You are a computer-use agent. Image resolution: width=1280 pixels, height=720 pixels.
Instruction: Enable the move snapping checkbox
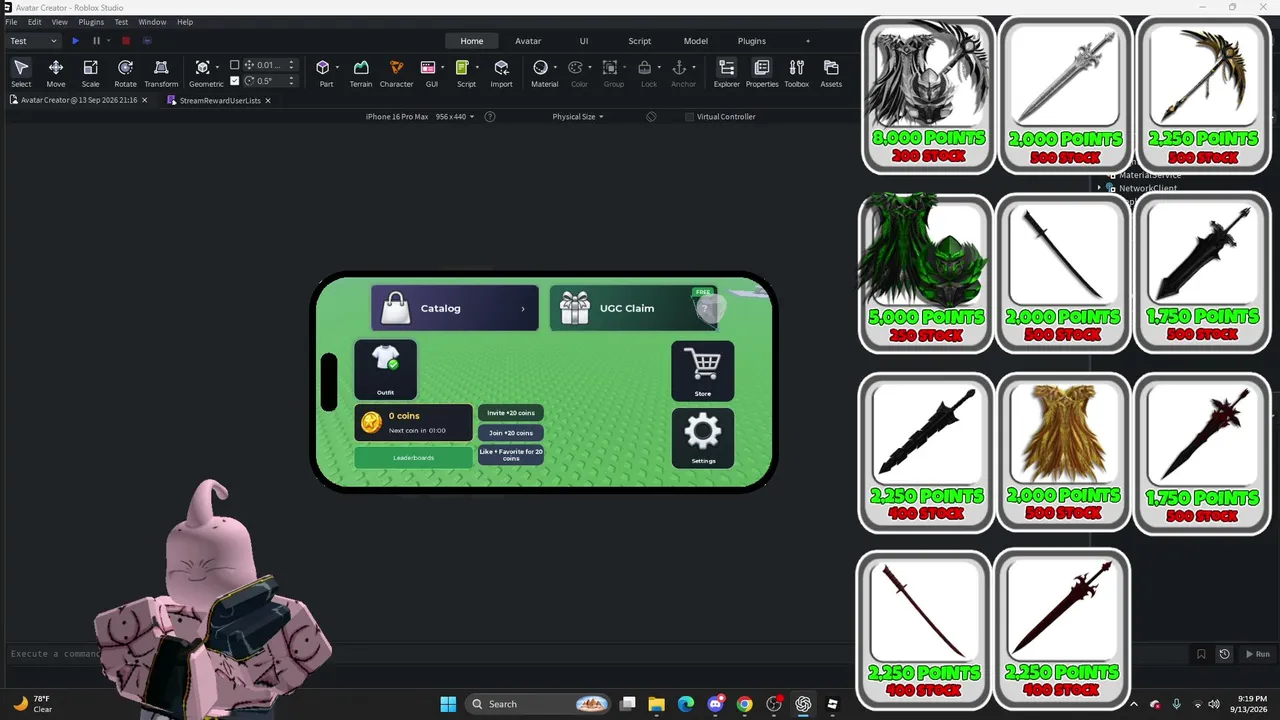235,65
